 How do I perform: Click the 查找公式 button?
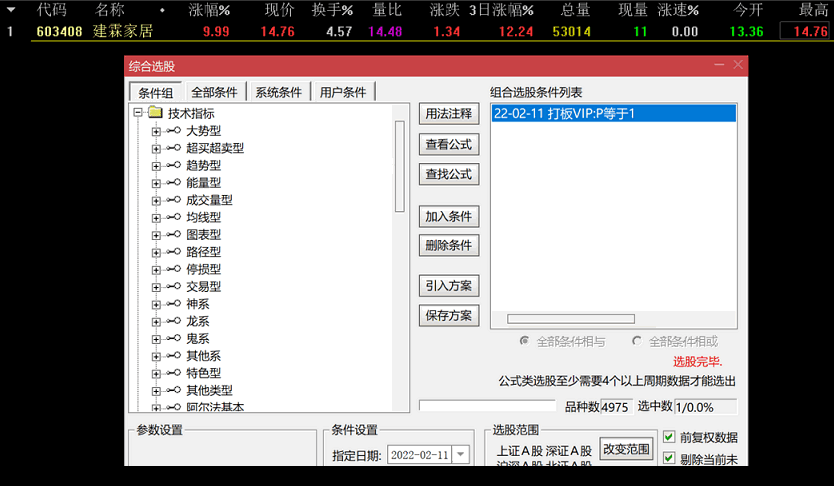coord(449,174)
